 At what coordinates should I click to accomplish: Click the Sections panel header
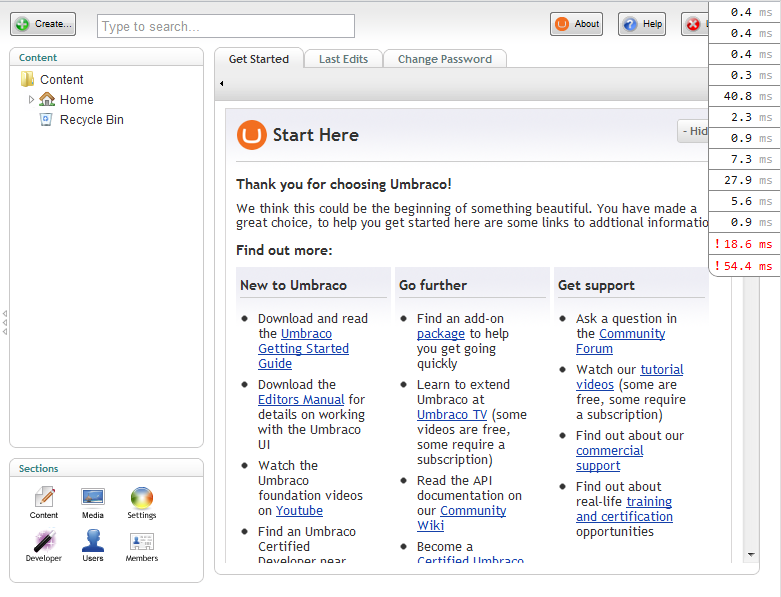tap(38, 469)
